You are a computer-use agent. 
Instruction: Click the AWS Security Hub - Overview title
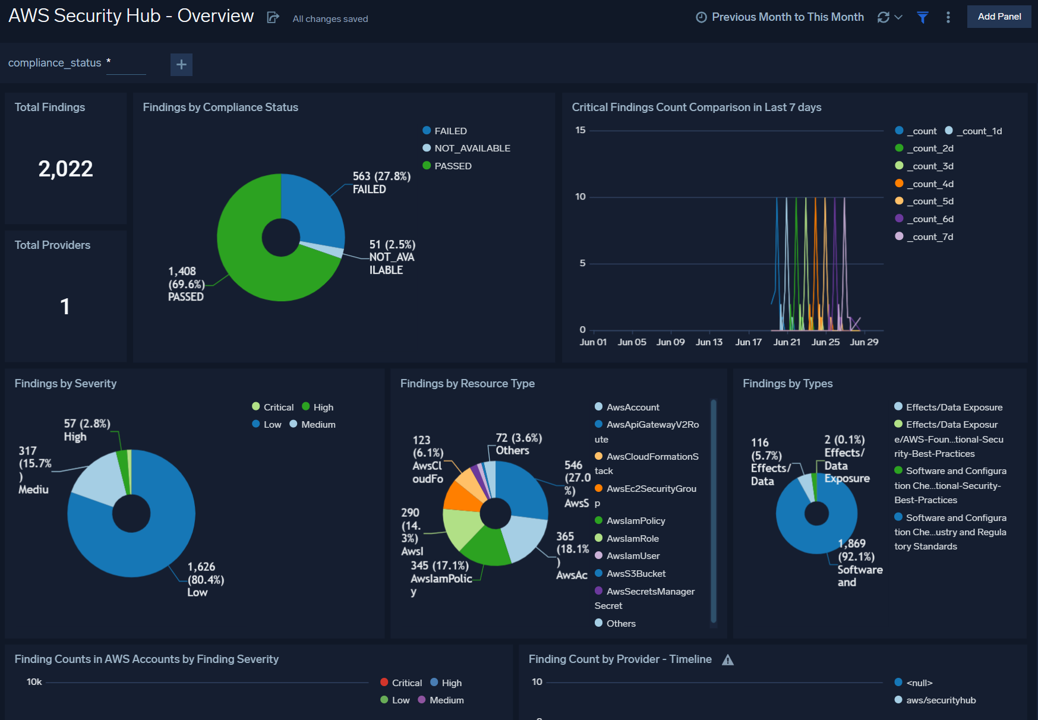point(130,15)
